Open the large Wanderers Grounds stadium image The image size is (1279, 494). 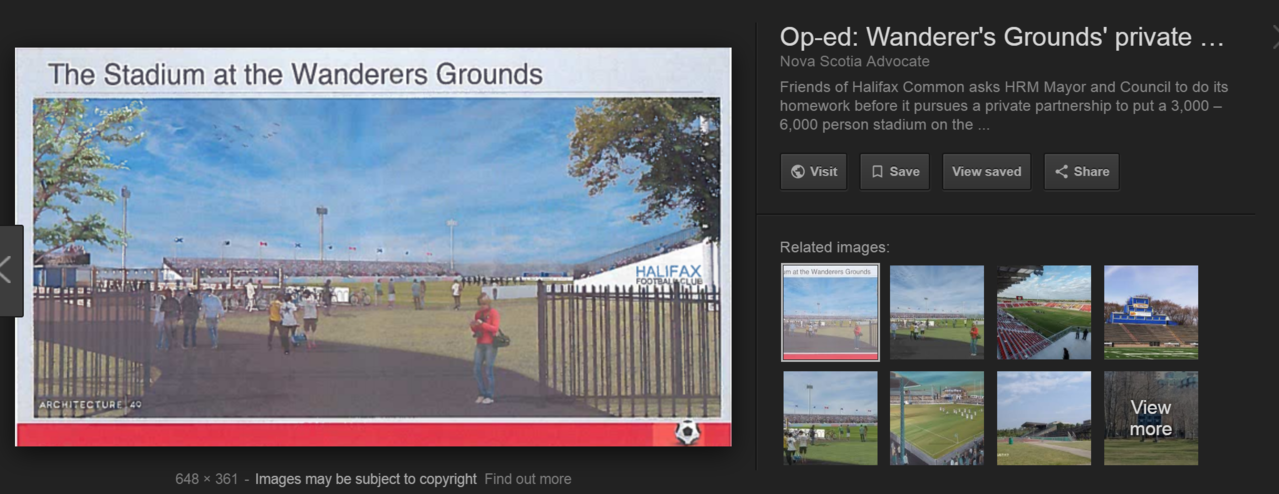[373, 246]
